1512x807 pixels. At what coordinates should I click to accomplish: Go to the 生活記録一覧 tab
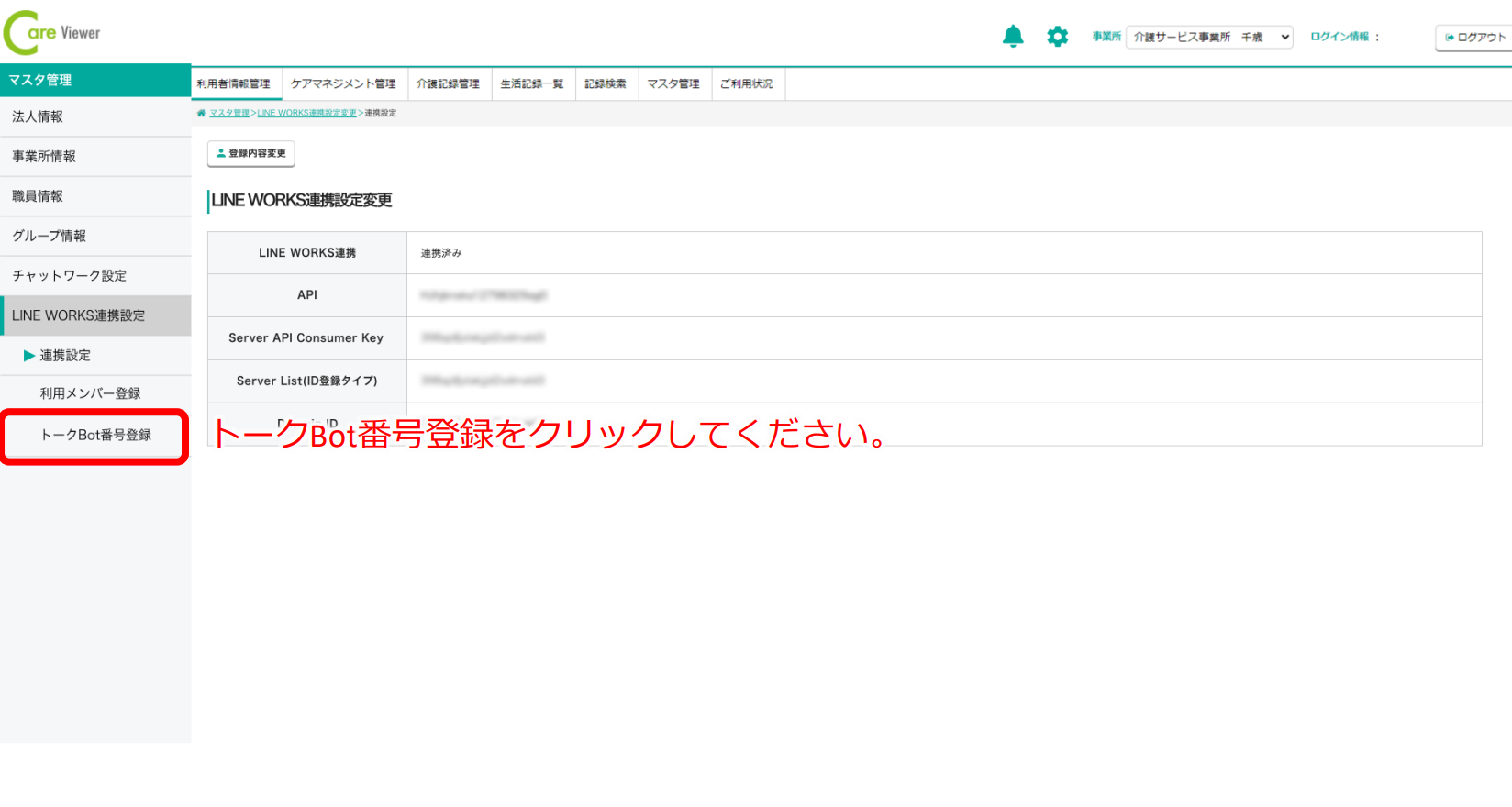click(532, 83)
